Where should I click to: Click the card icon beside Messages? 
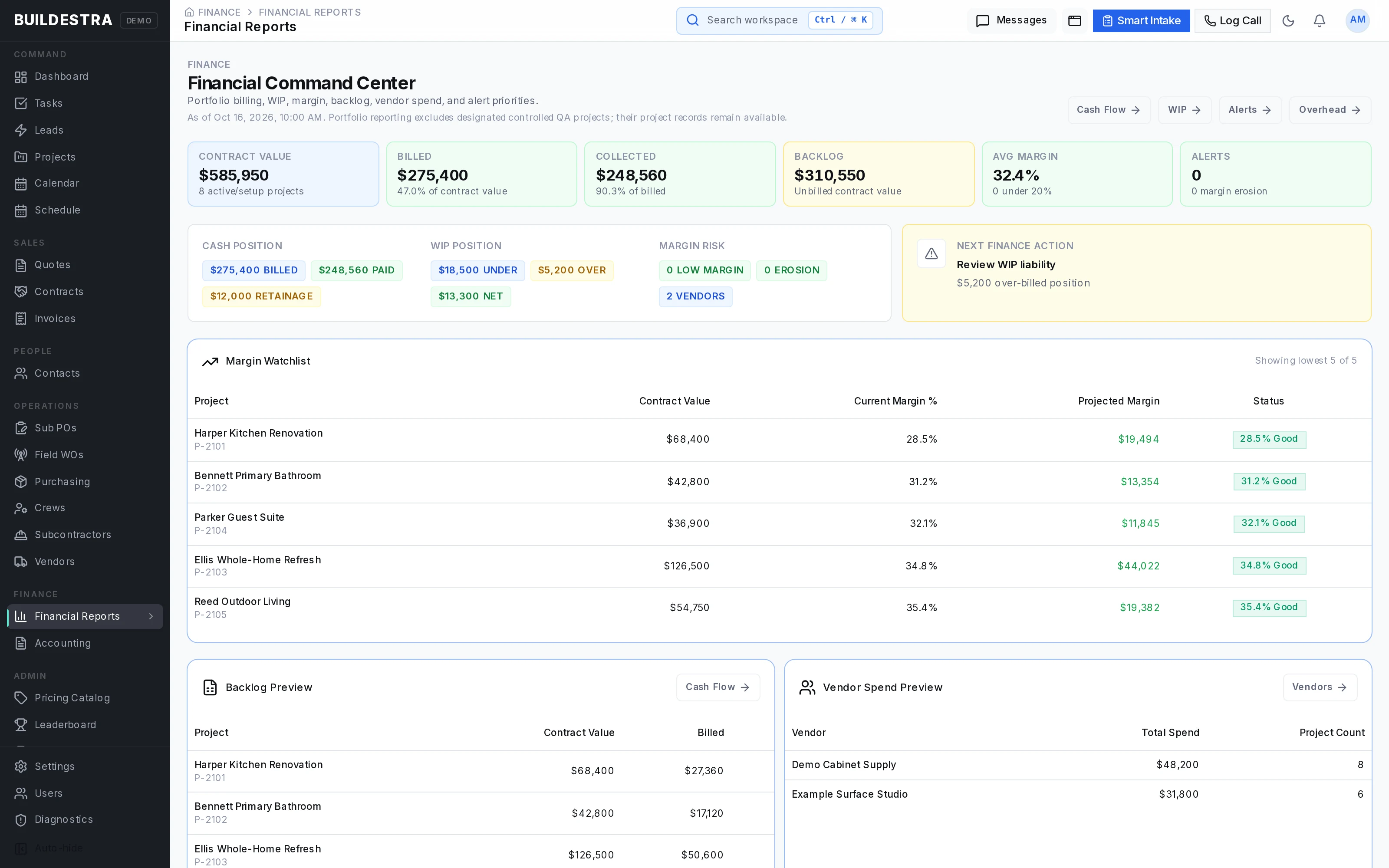[1074, 21]
